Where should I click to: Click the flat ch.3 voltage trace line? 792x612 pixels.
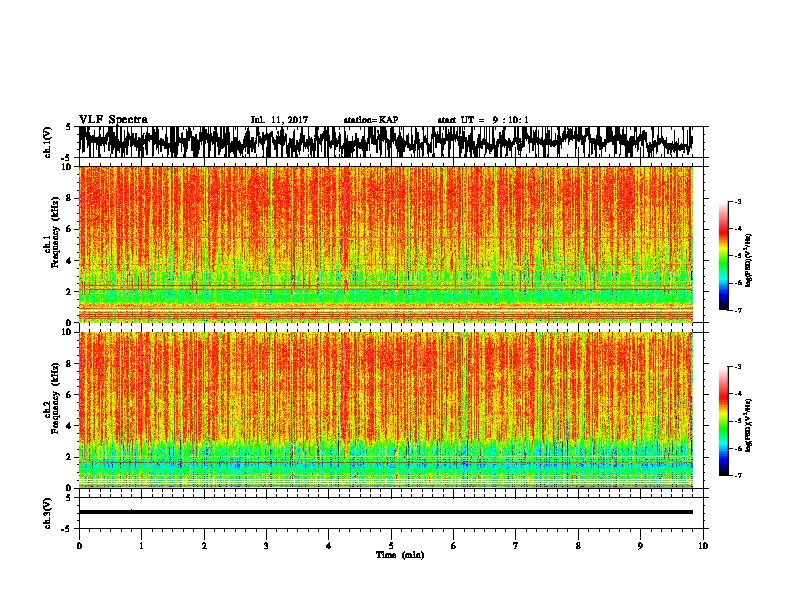[385, 512]
